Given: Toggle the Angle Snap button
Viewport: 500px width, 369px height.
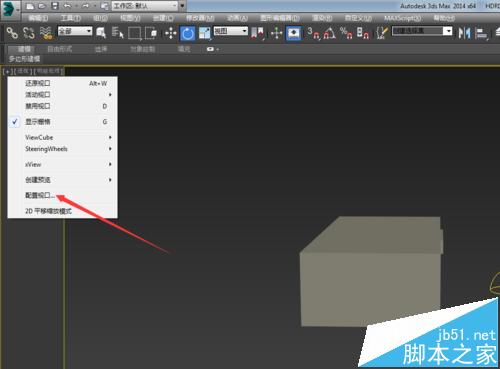Looking at the screenshot, I should click(x=329, y=33).
